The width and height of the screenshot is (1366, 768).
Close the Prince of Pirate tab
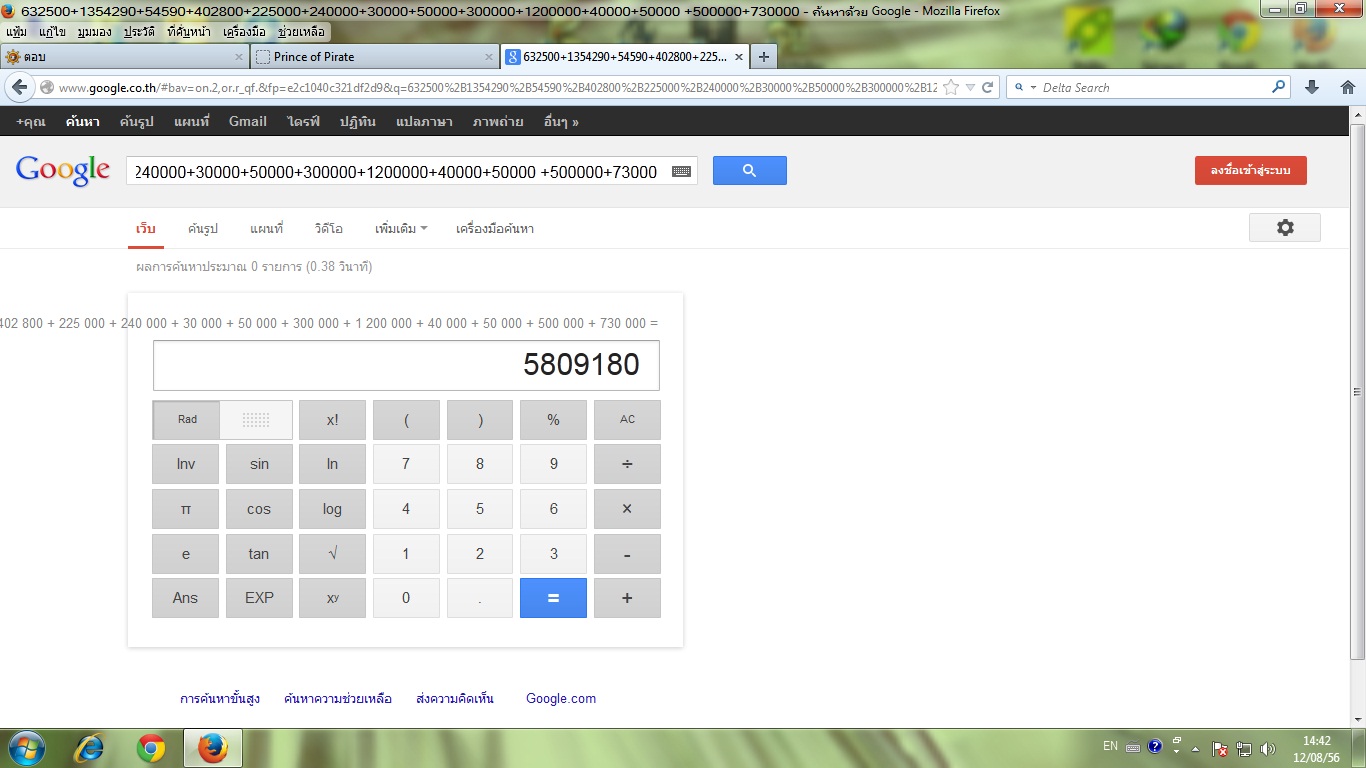tap(488, 57)
